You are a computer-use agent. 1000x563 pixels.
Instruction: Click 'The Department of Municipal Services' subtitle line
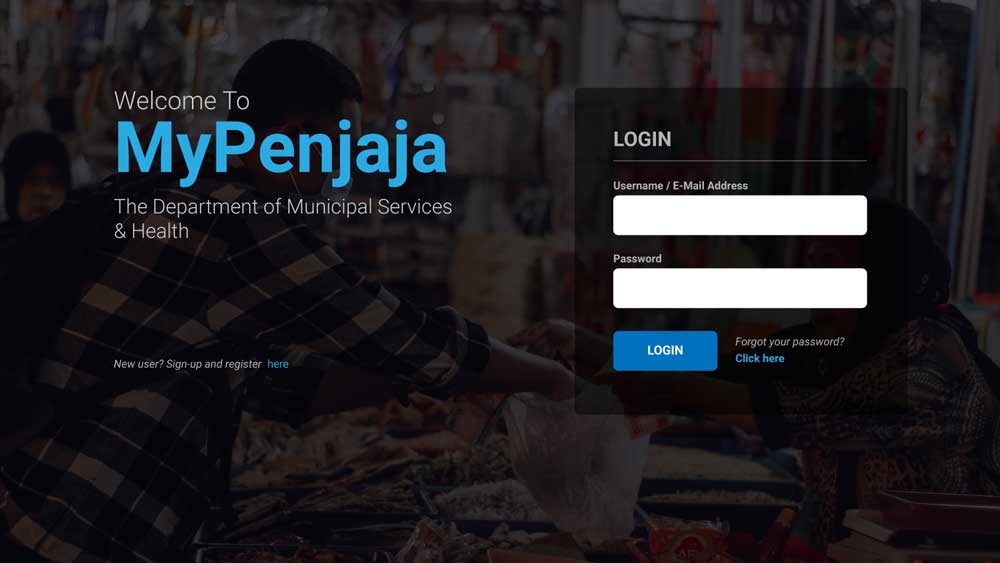click(283, 207)
